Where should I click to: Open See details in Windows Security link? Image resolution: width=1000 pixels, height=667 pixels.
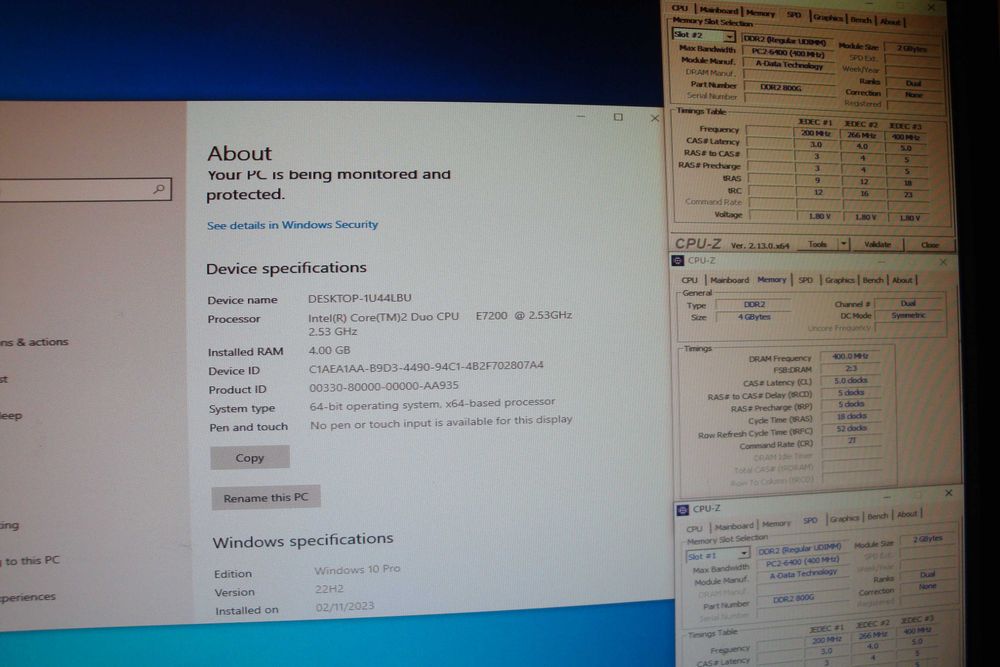(292, 224)
